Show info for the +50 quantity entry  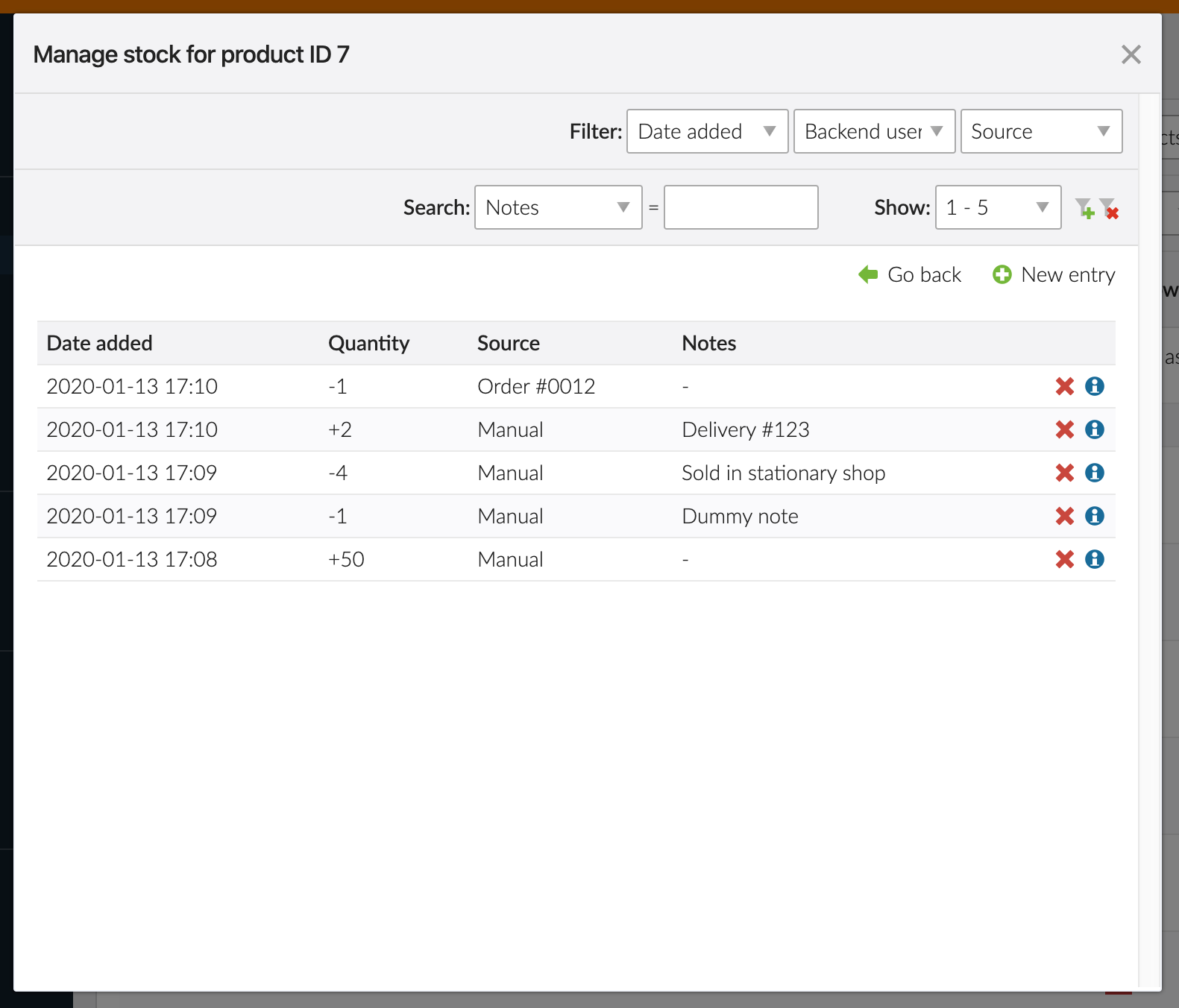(1094, 559)
